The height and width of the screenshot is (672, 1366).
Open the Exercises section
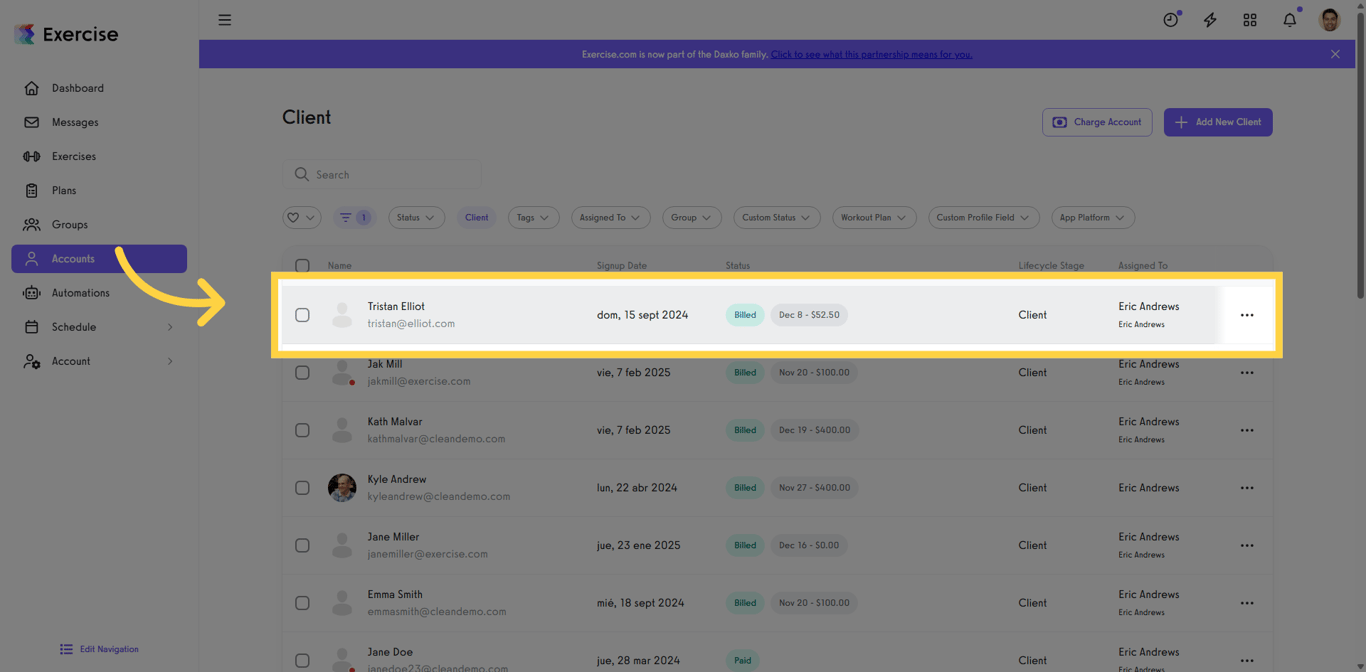click(x=75, y=156)
